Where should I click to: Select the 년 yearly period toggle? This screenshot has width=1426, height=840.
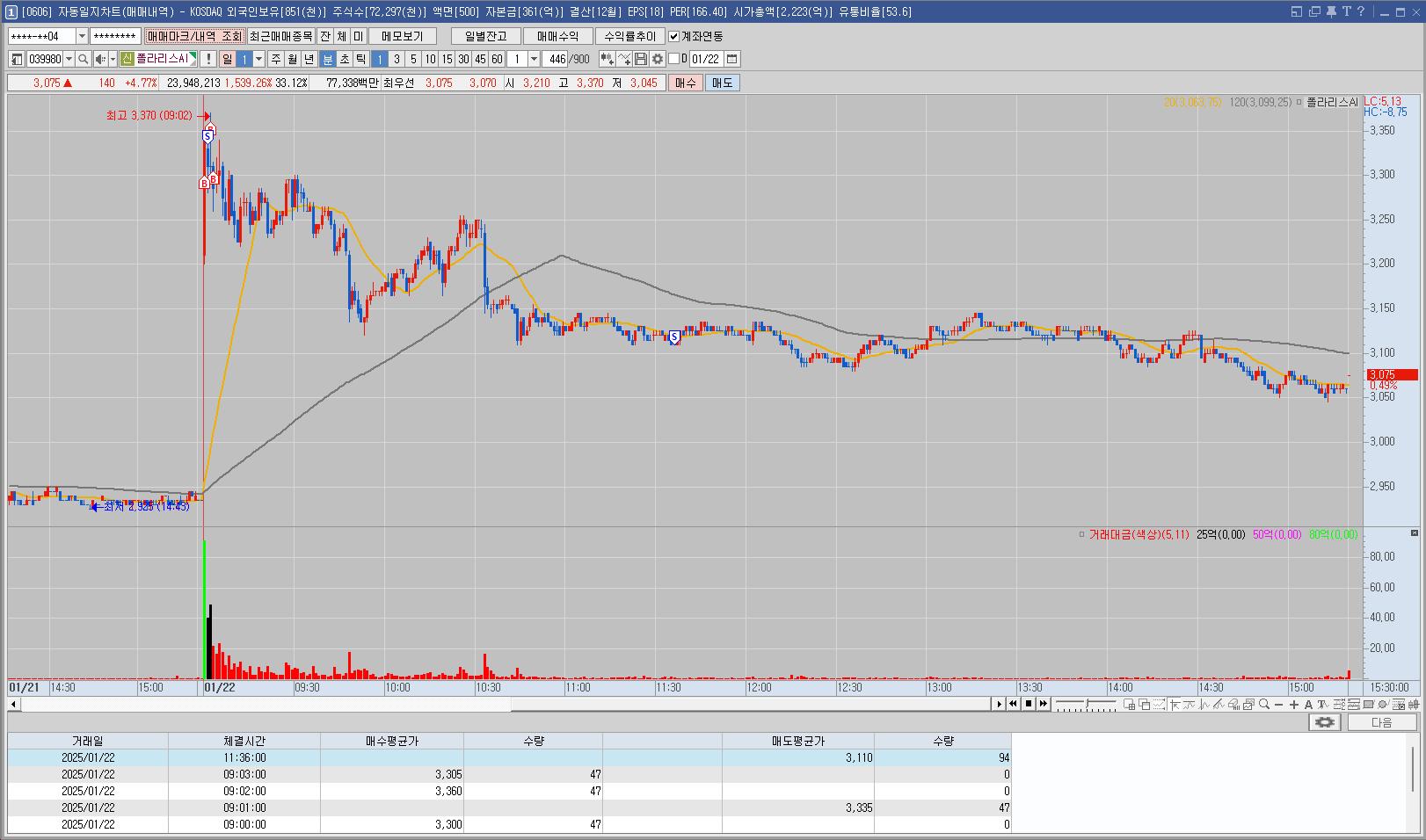tap(309, 59)
